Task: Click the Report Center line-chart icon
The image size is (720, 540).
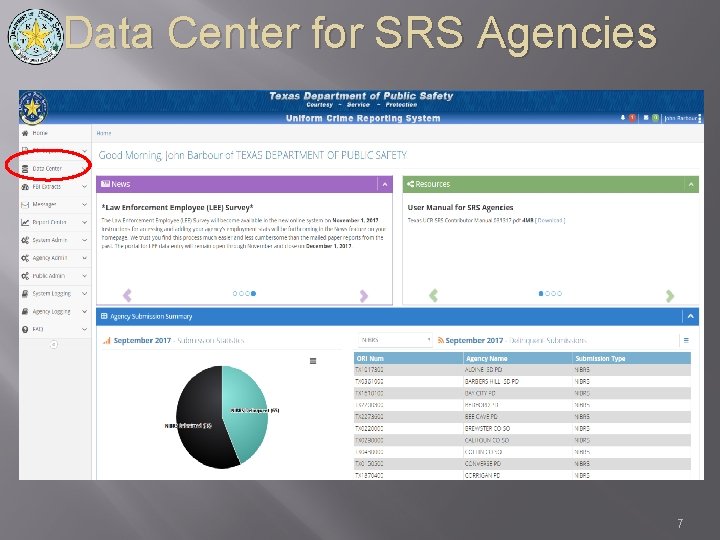Action: coord(25,222)
